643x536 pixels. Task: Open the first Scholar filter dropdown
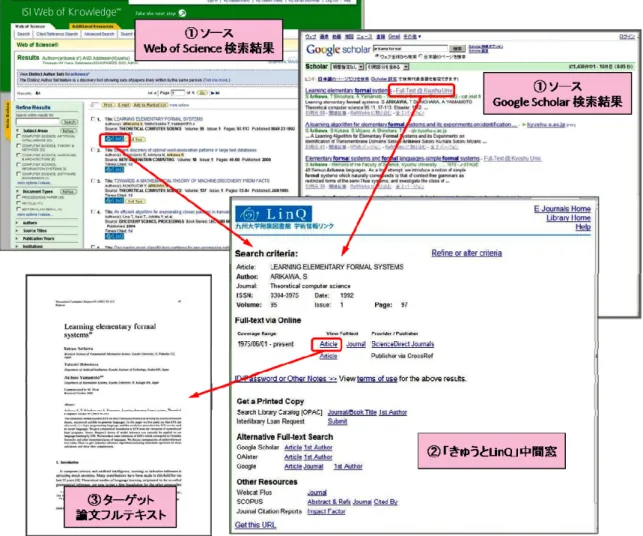tap(347, 66)
